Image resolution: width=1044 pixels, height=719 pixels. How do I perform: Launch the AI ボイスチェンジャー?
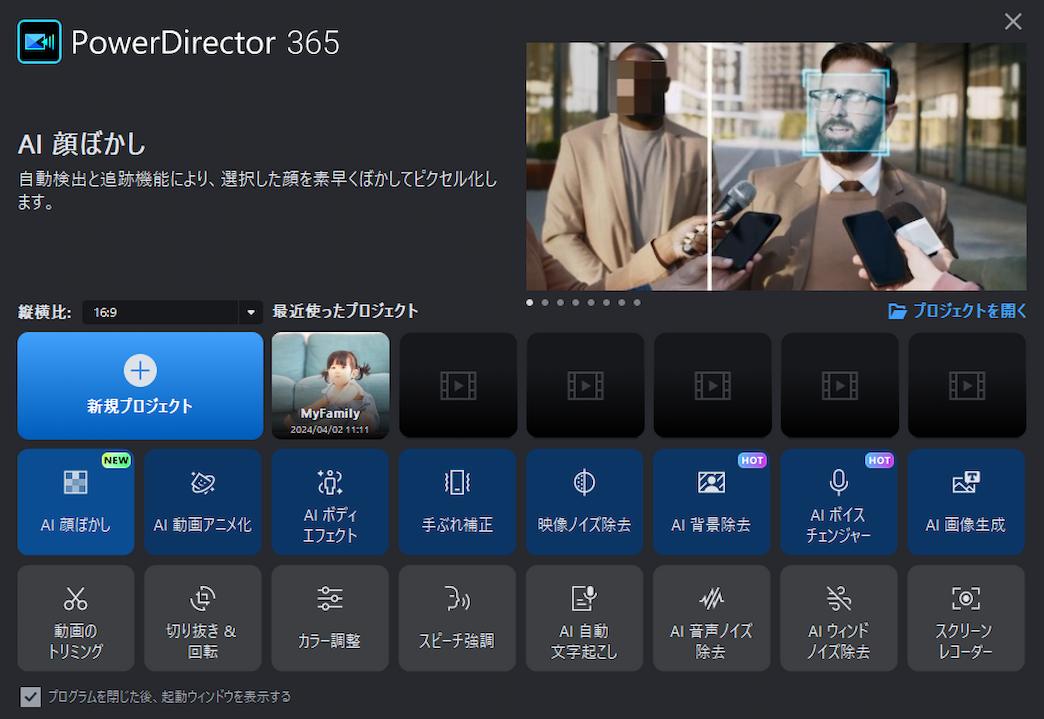click(839, 502)
